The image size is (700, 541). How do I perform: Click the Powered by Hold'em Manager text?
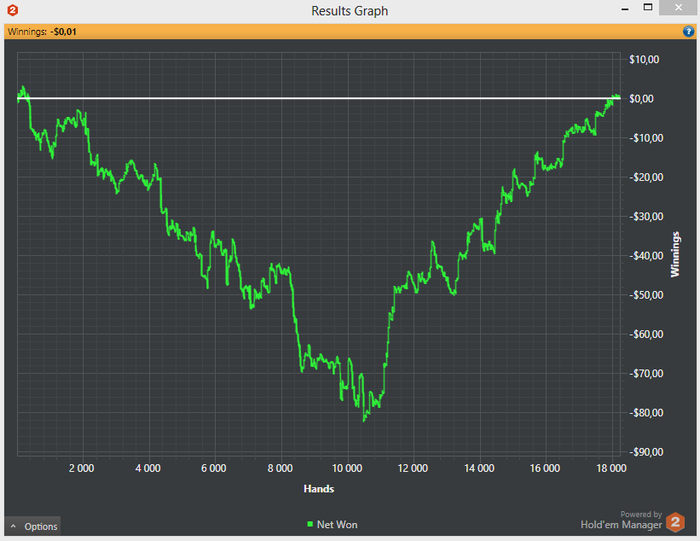pos(621,520)
